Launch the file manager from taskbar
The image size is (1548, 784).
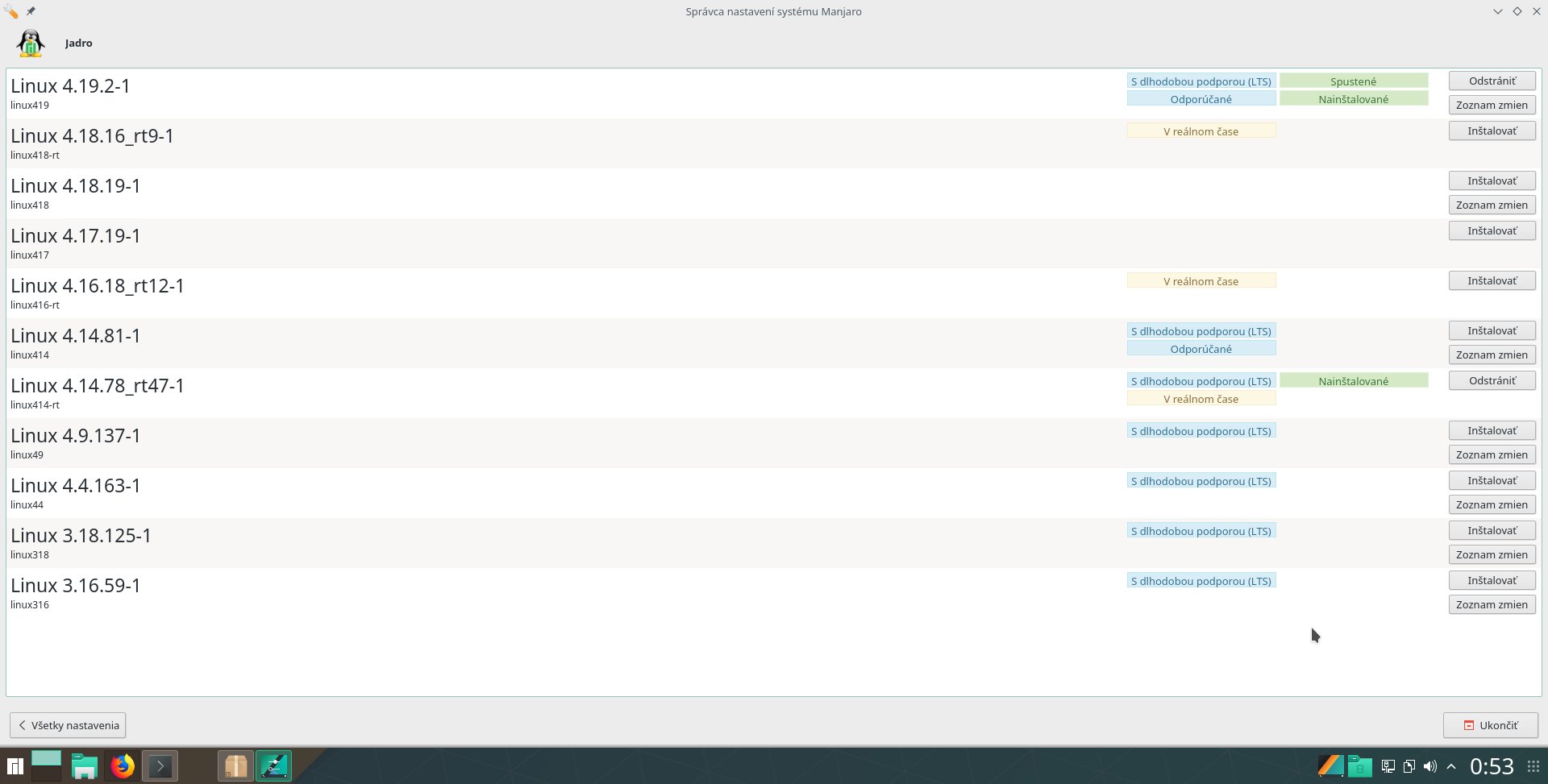[85, 766]
